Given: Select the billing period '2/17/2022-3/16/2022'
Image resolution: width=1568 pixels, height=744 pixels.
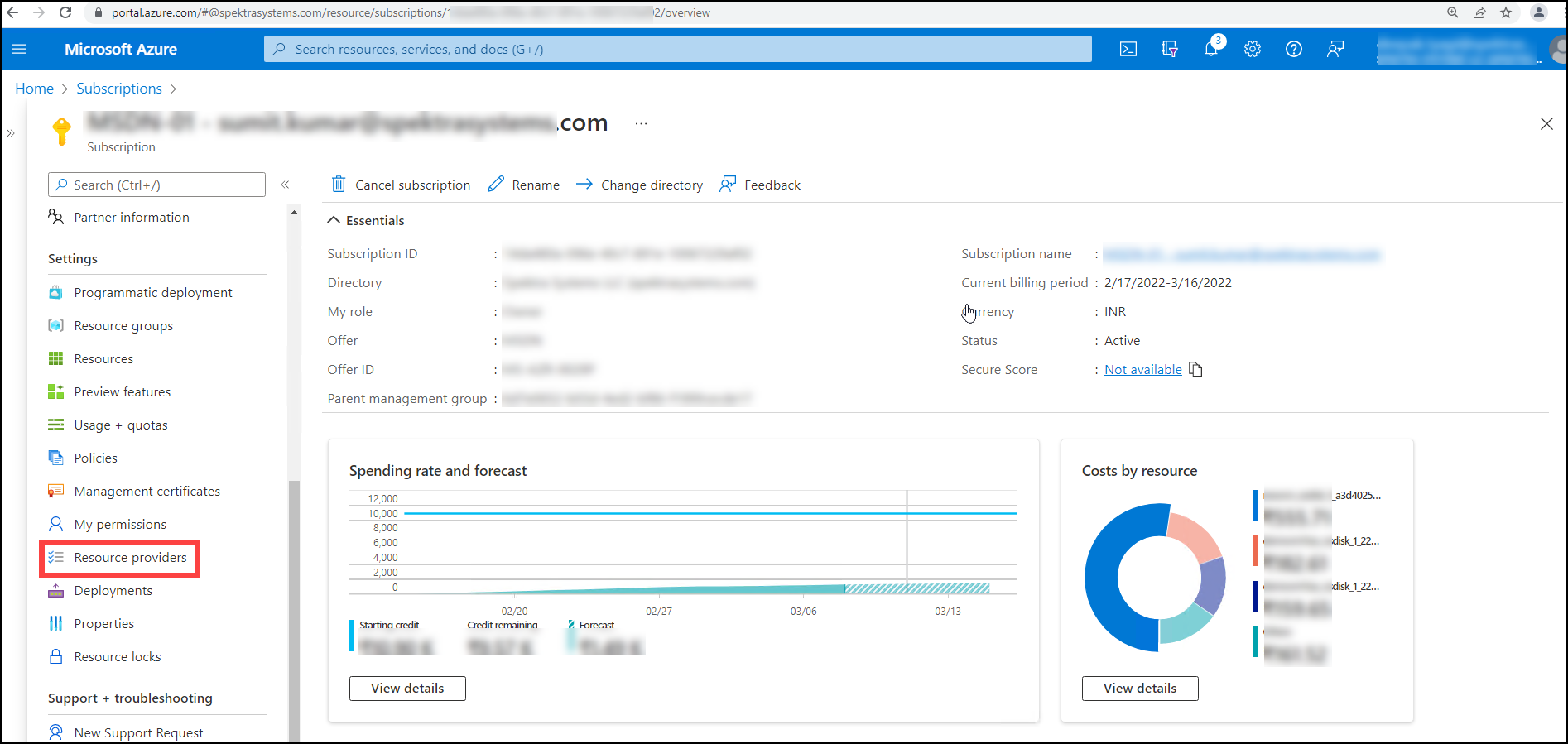Looking at the screenshot, I should [x=1167, y=282].
